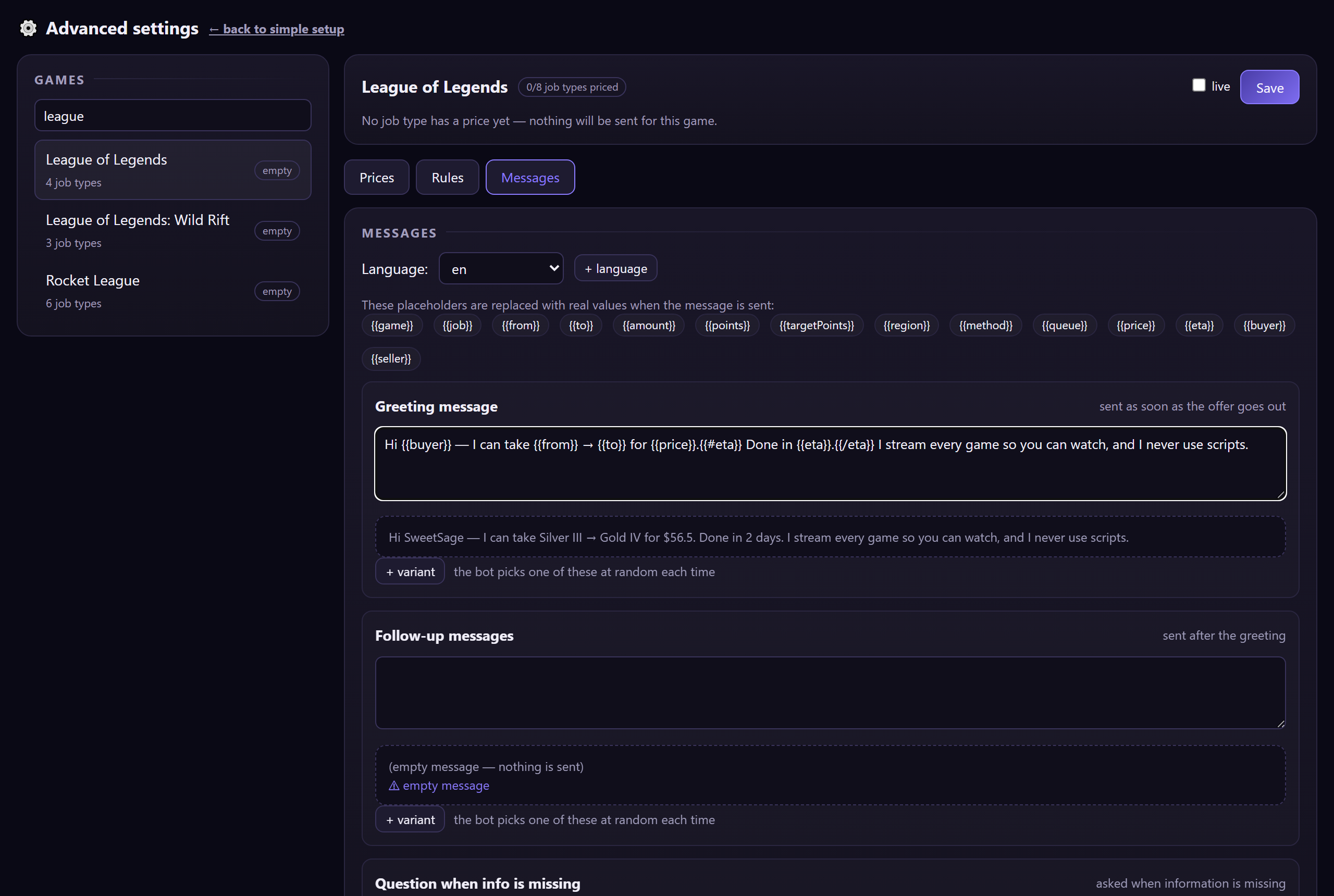Click inside the Greeting message textarea
This screenshot has height=896, width=1334.
[x=830, y=464]
